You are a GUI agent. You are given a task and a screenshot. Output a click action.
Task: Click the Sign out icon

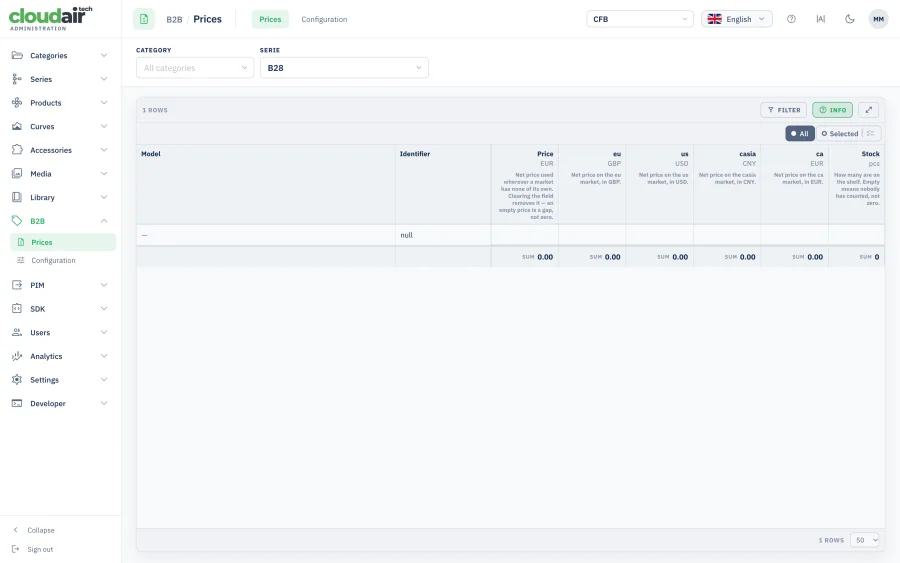[15, 549]
